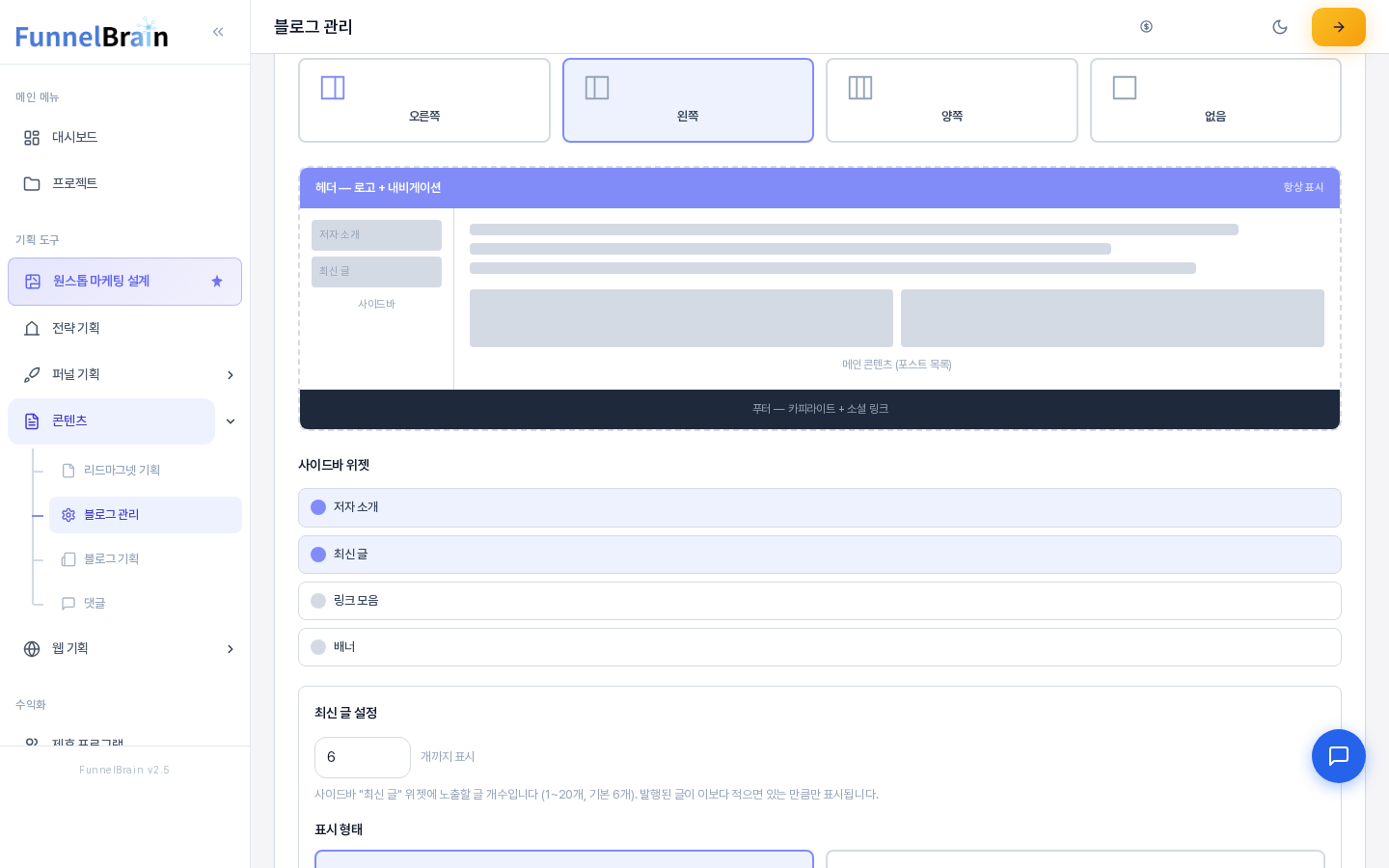
Task: Click the 최신 글 count input field
Action: point(363,757)
